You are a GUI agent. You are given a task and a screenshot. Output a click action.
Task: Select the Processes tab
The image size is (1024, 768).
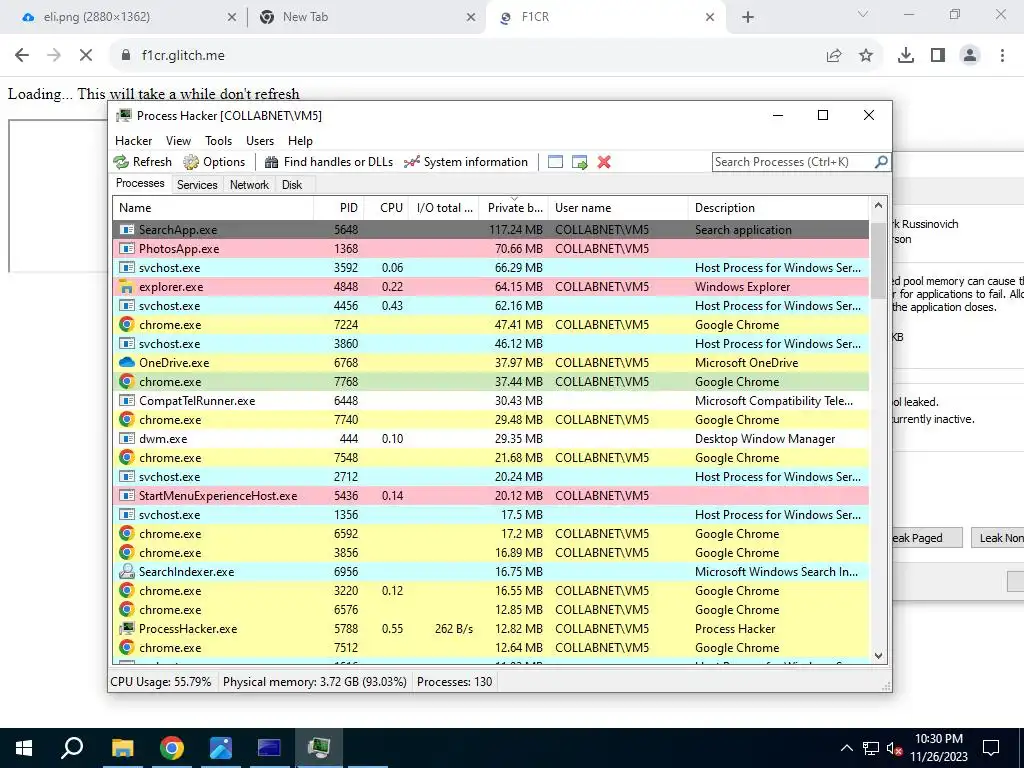click(x=140, y=183)
